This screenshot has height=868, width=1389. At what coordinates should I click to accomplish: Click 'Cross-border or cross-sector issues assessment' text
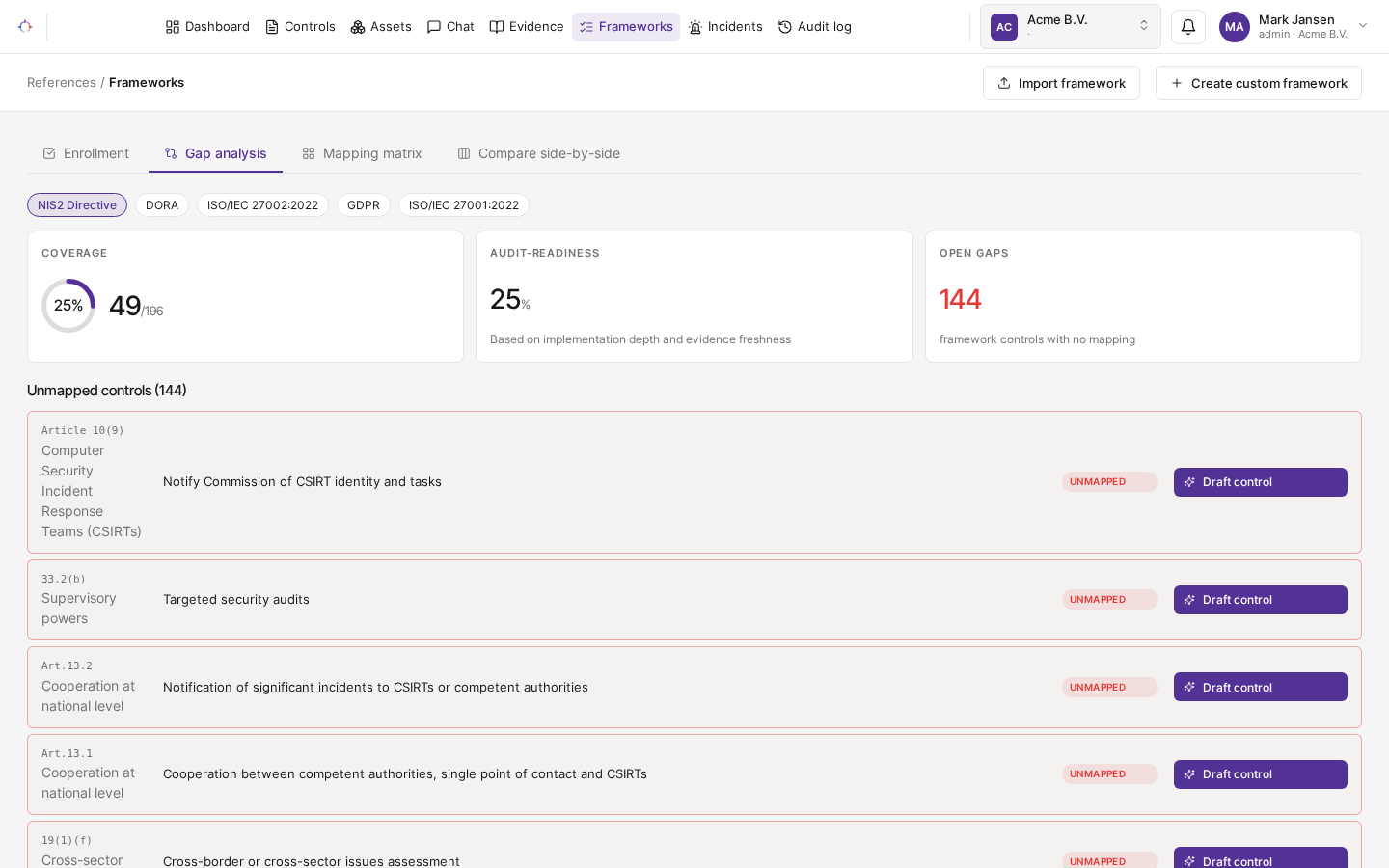312,861
